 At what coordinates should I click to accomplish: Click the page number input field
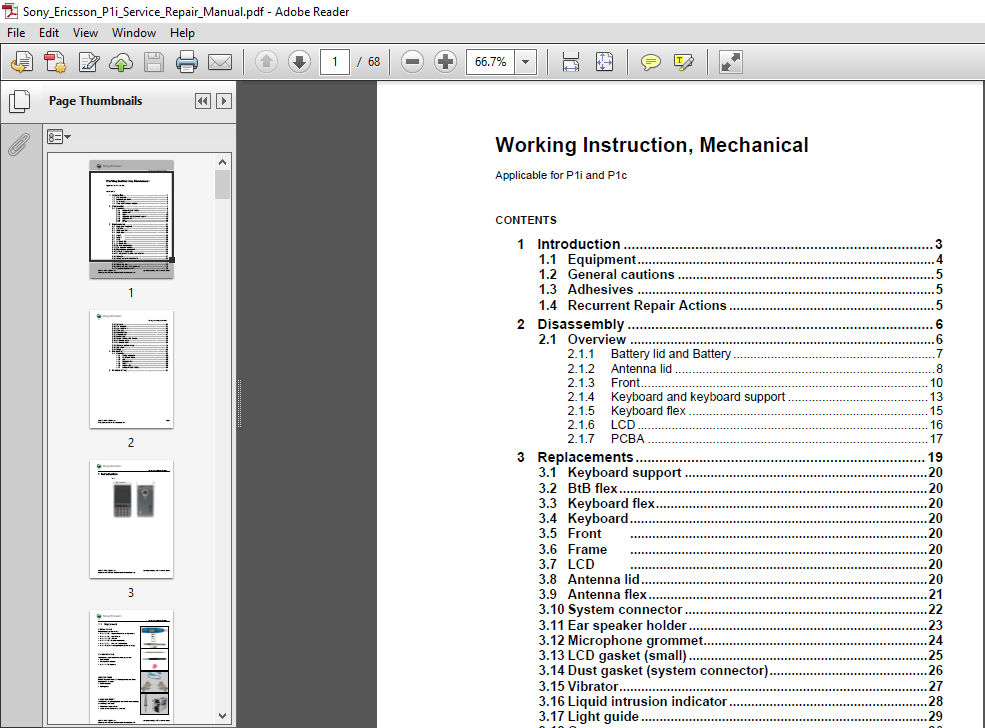[335, 62]
